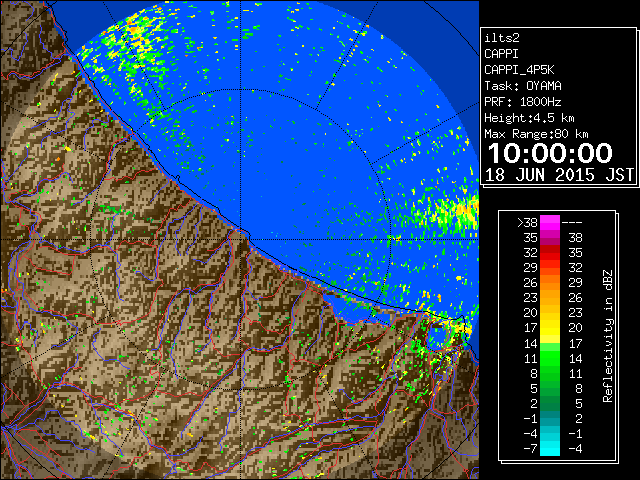Click the 'PRF: 1800Hz' text
The height and width of the screenshot is (480, 640).
coord(523,102)
